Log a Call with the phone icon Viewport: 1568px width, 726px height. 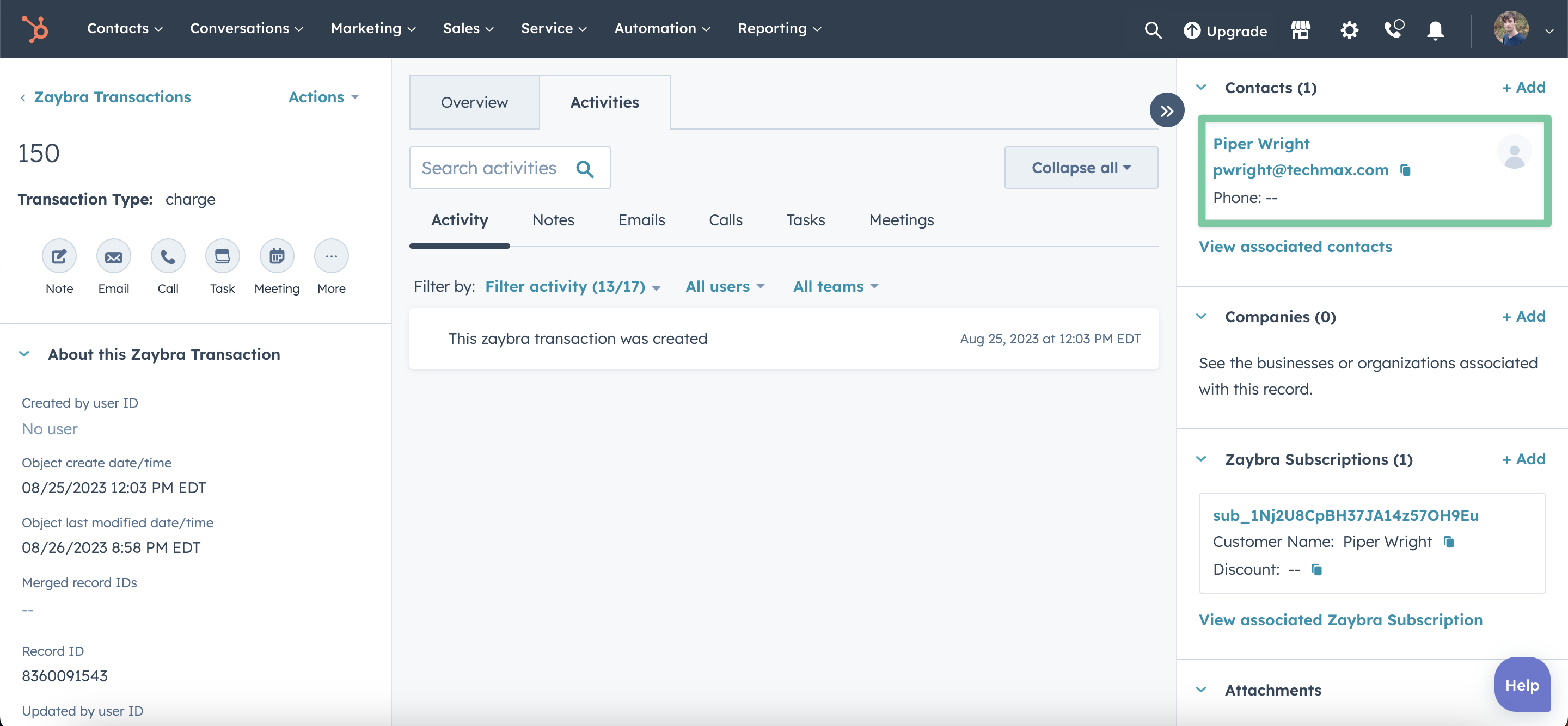point(168,256)
